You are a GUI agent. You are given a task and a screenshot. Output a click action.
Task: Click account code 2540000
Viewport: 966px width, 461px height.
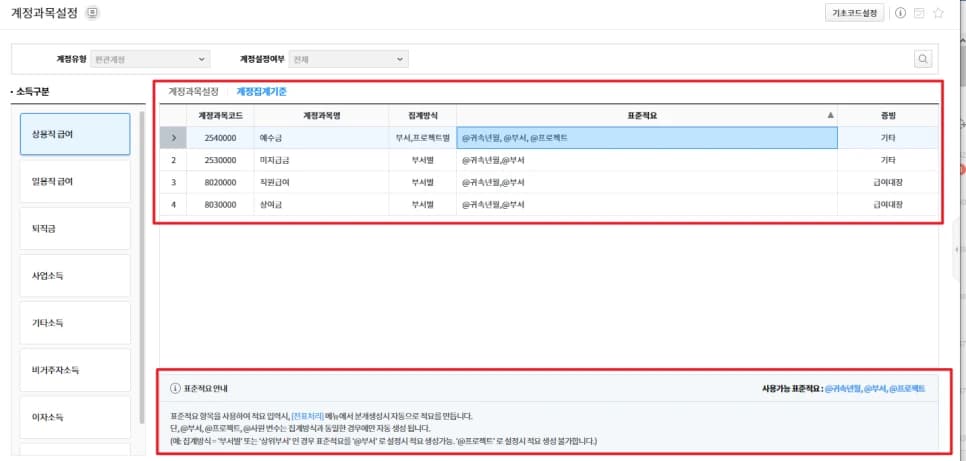(x=220, y=138)
